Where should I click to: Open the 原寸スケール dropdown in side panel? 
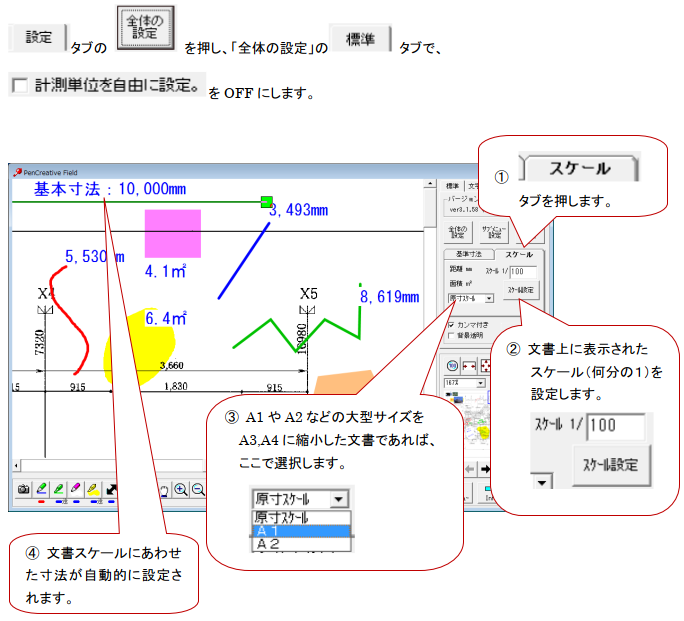[x=469, y=298]
